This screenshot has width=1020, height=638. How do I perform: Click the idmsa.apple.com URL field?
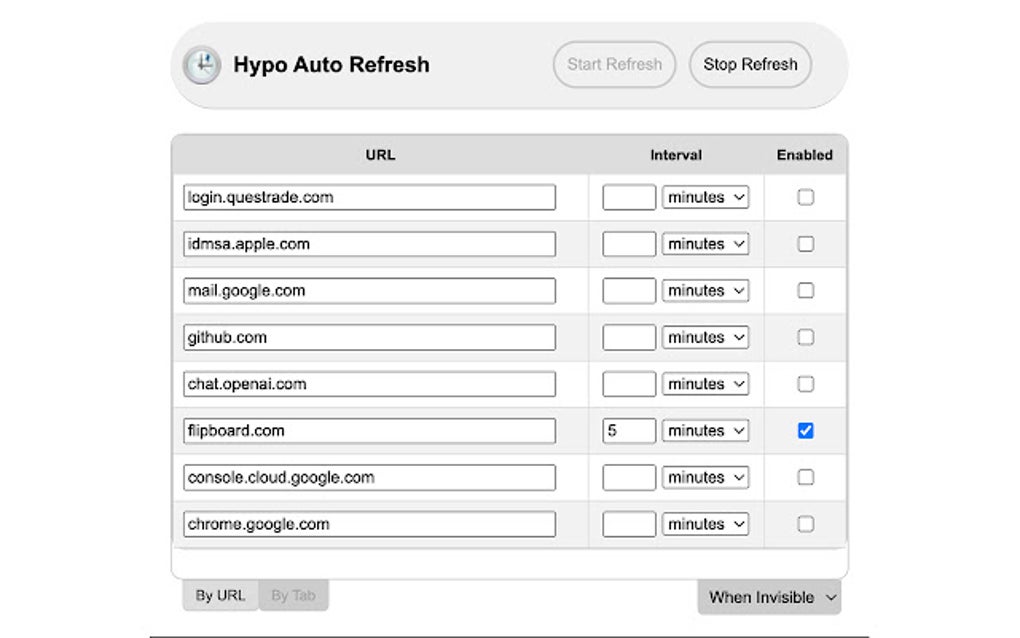point(370,243)
